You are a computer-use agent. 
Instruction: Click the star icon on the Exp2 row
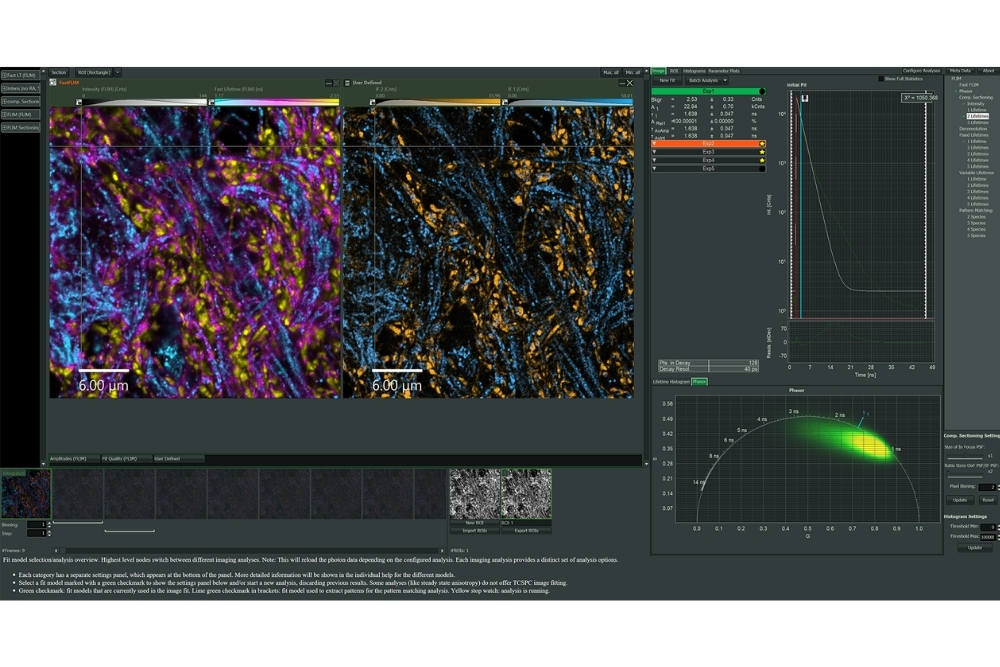click(x=763, y=144)
